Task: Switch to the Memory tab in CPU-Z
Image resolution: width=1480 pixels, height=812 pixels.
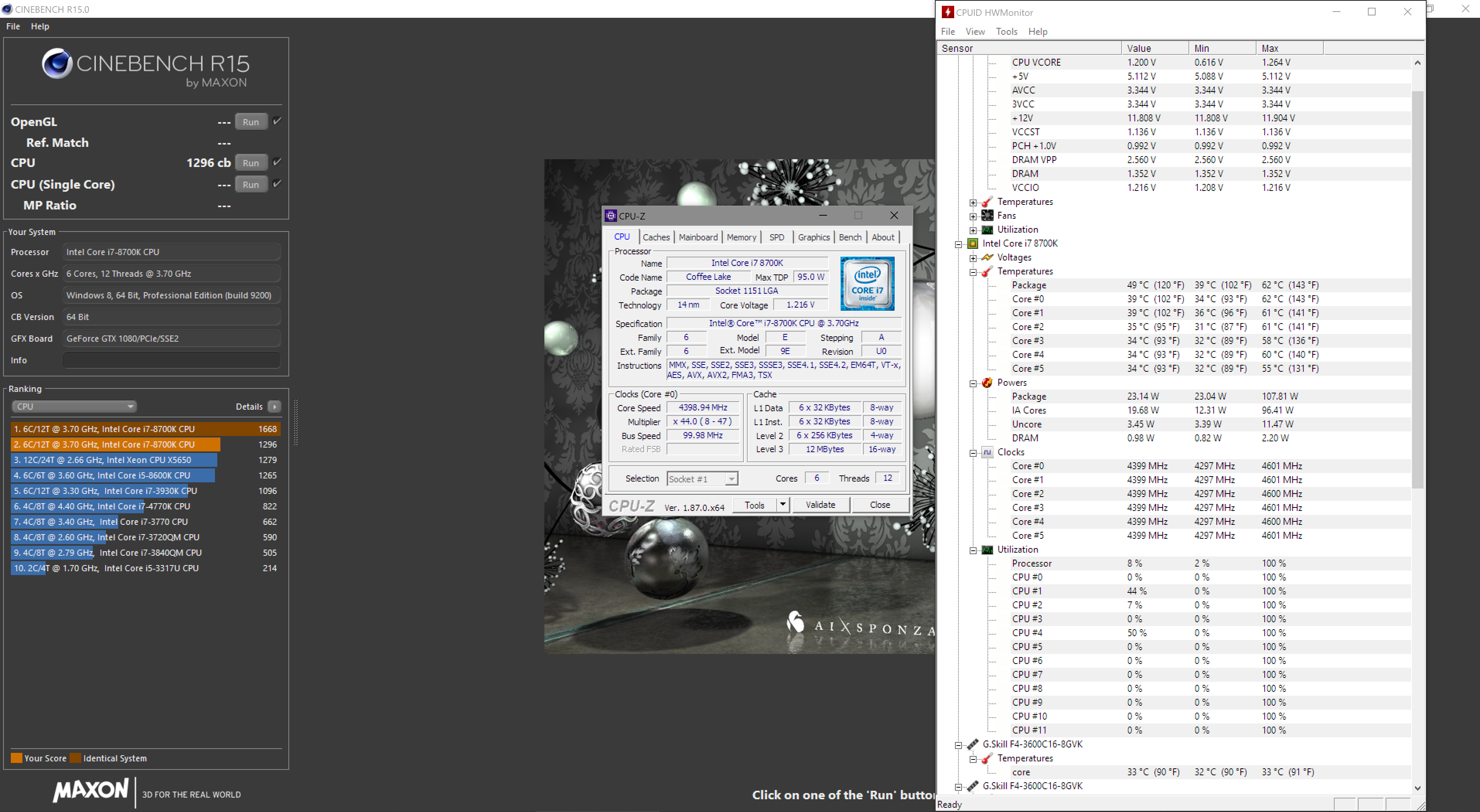Action: [740, 237]
